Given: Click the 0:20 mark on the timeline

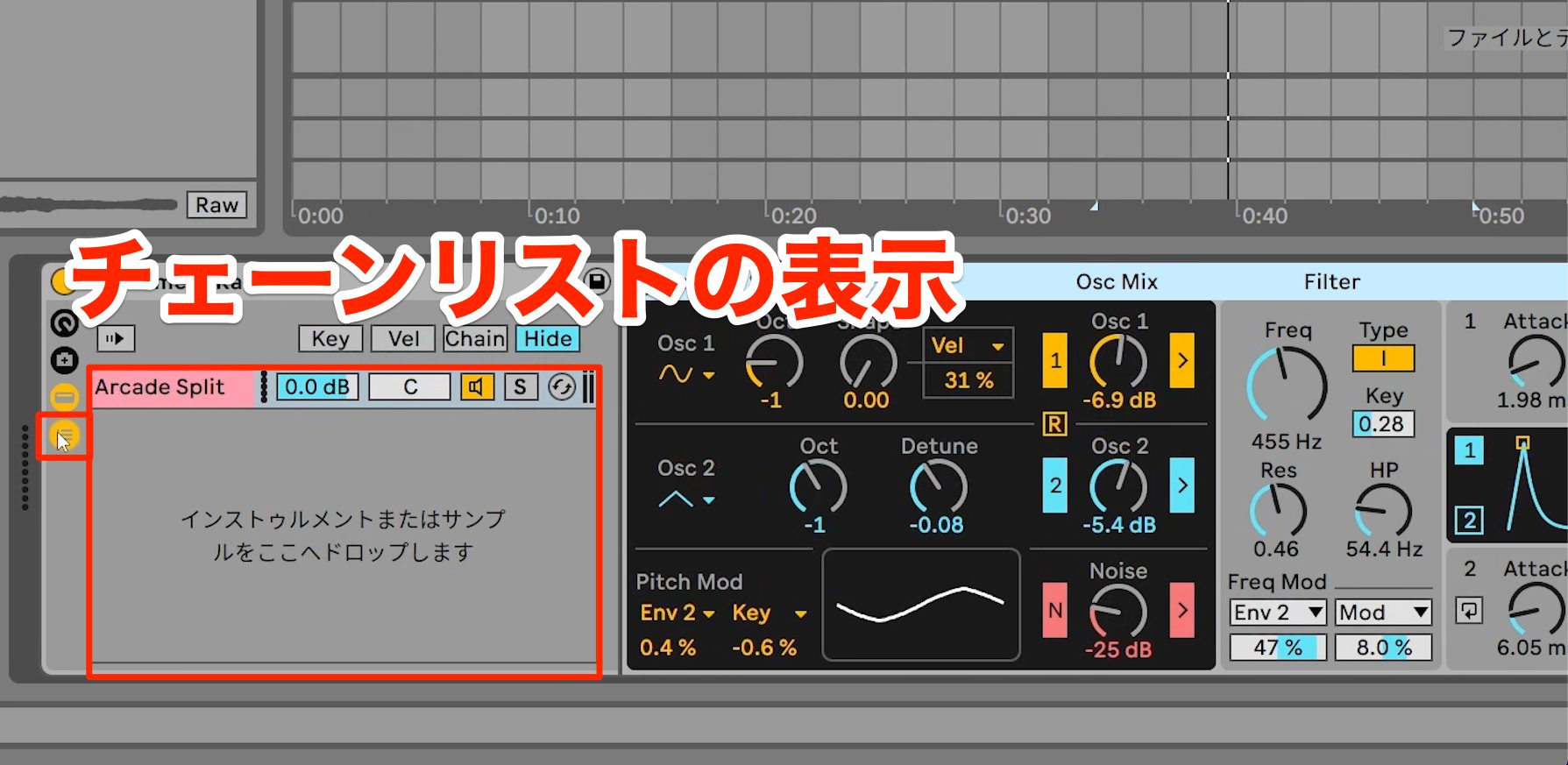Looking at the screenshot, I should (x=793, y=216).
